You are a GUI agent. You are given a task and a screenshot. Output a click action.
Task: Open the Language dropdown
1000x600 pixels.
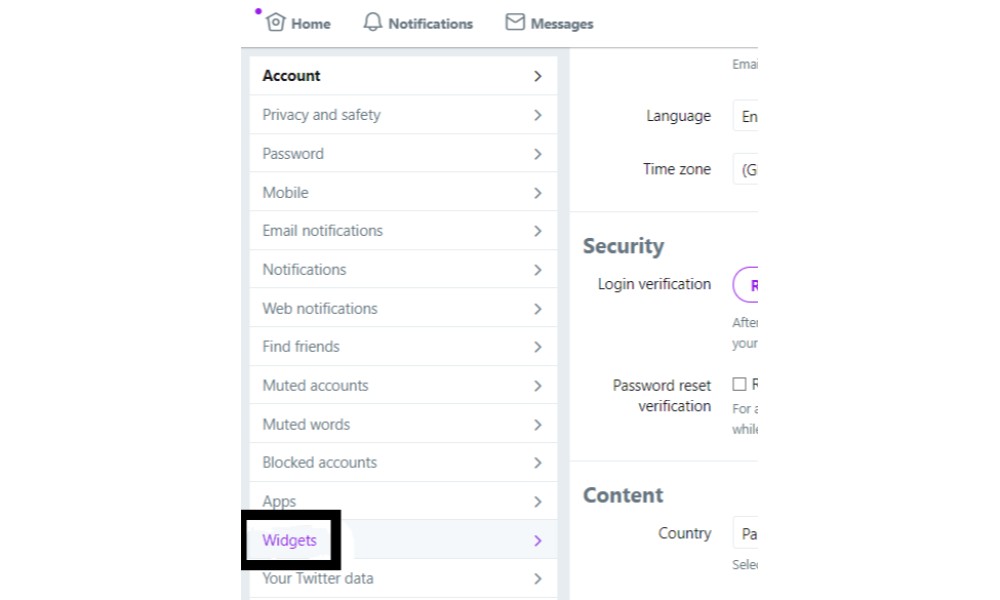[745, 116]
